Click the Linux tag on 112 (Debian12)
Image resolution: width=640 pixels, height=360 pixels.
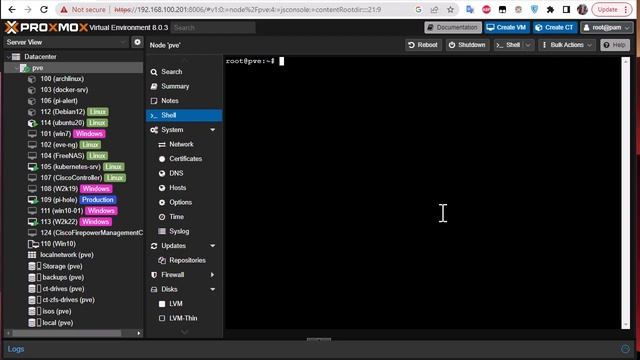click(98, 112)
